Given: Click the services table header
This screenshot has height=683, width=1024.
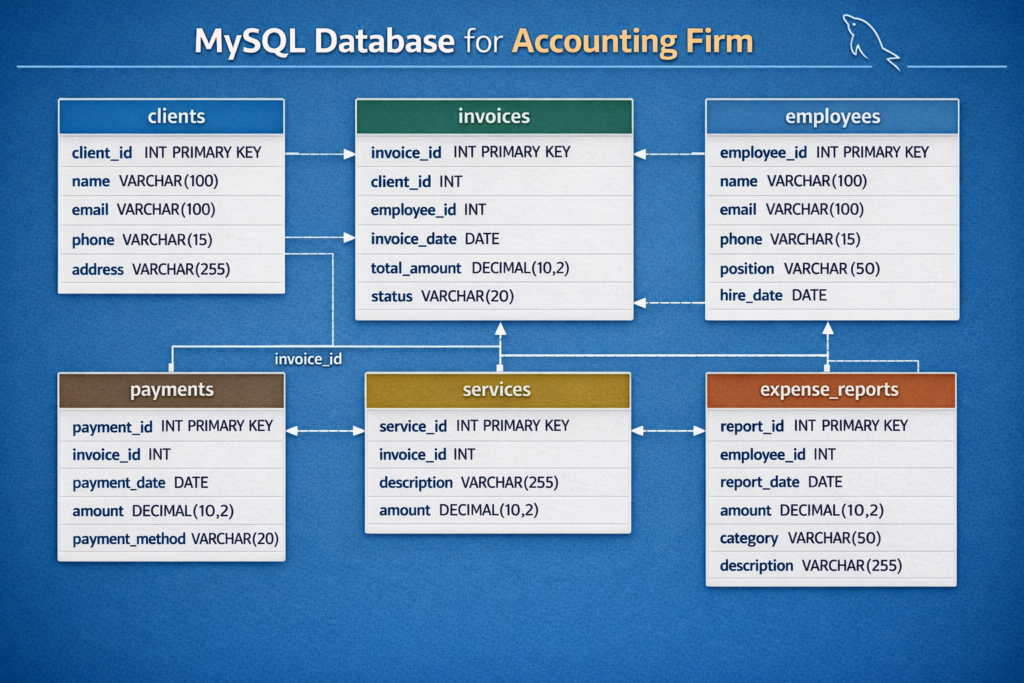Looking at the screenshot, I should (497, 389).
